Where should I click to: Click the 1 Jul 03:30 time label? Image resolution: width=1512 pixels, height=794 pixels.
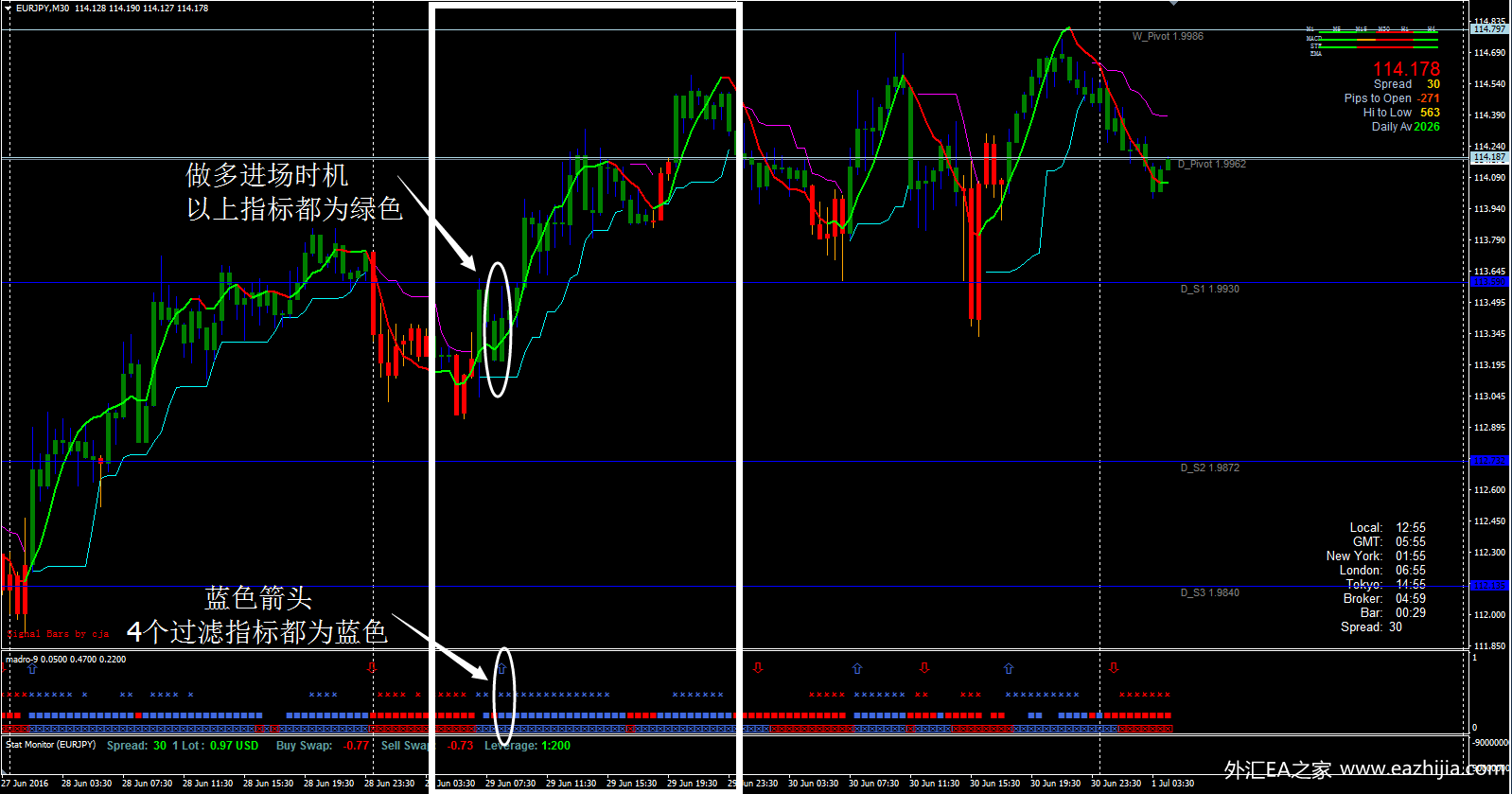(x=1172, y=783)
